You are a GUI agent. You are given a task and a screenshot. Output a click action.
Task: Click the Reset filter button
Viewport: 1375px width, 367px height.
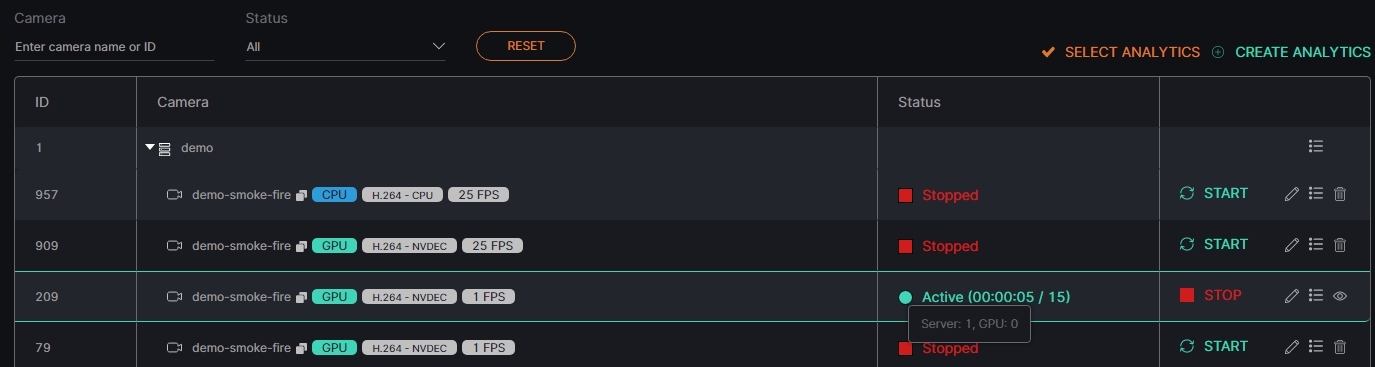[526, 46]
